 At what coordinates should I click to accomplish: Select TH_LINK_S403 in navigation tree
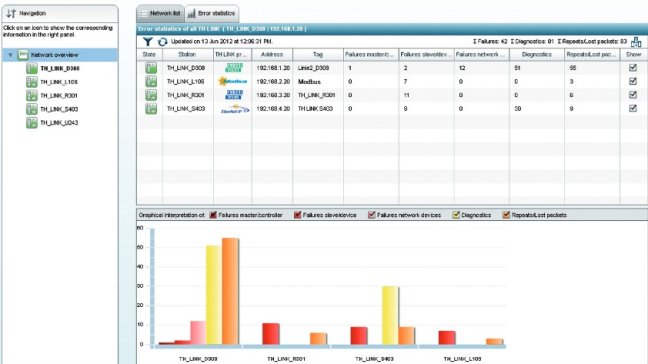[59, 109]
